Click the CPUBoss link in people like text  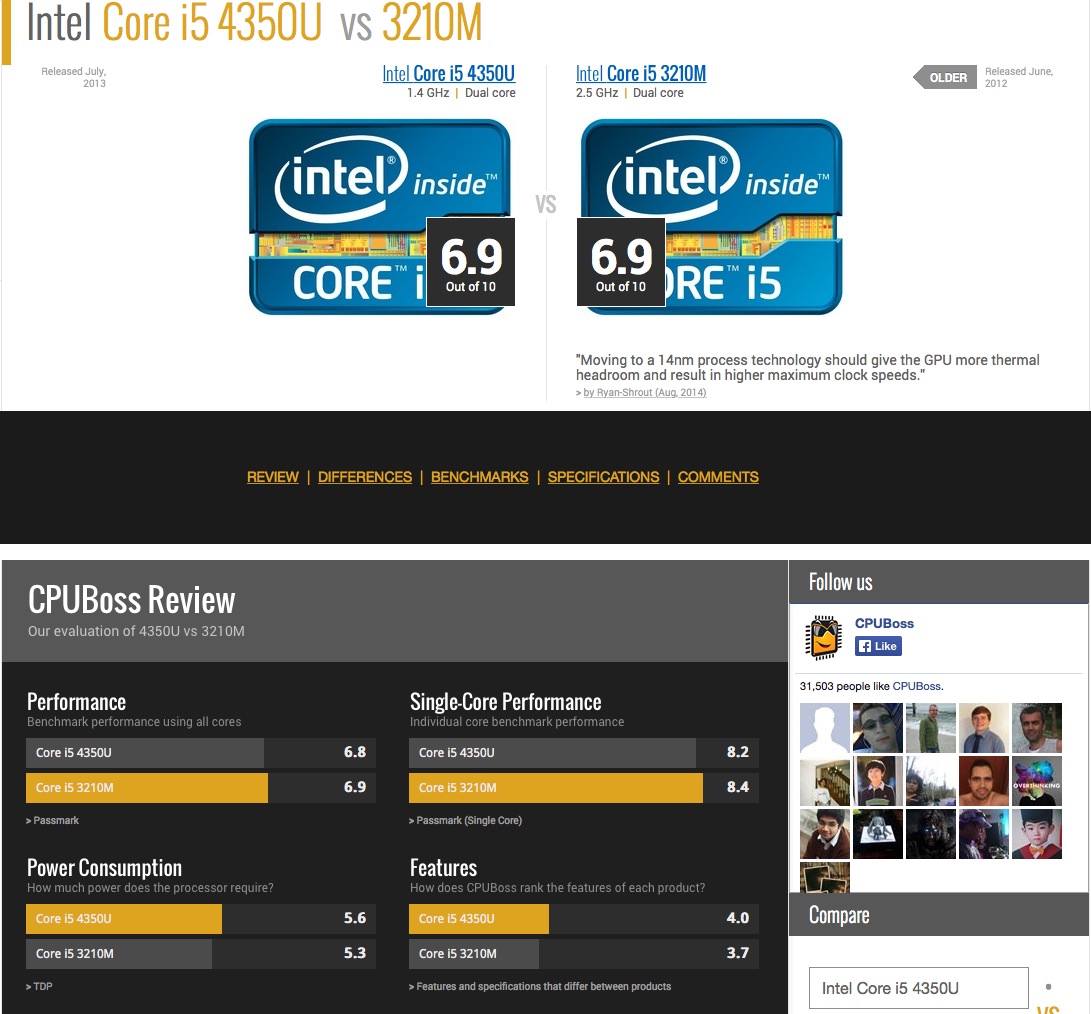916,686
